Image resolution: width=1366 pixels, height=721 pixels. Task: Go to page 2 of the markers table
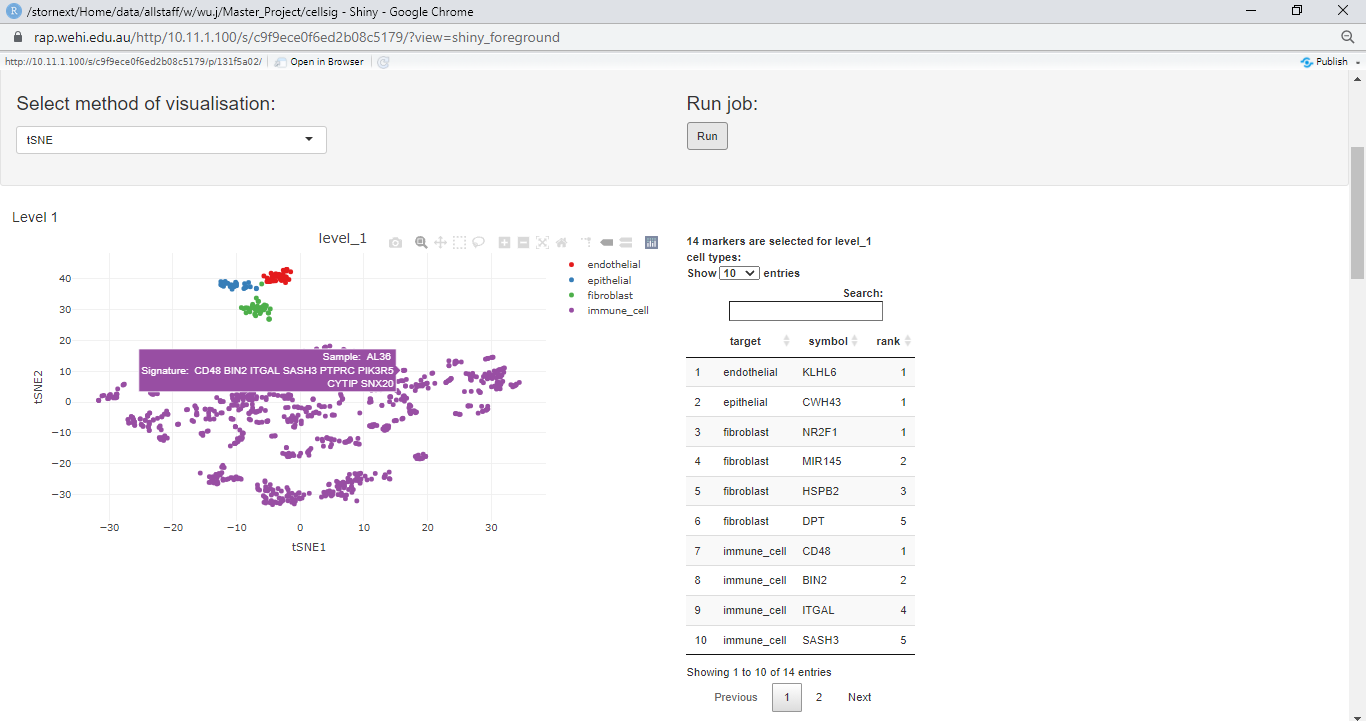pyautogui.click(x=819, y=697)
